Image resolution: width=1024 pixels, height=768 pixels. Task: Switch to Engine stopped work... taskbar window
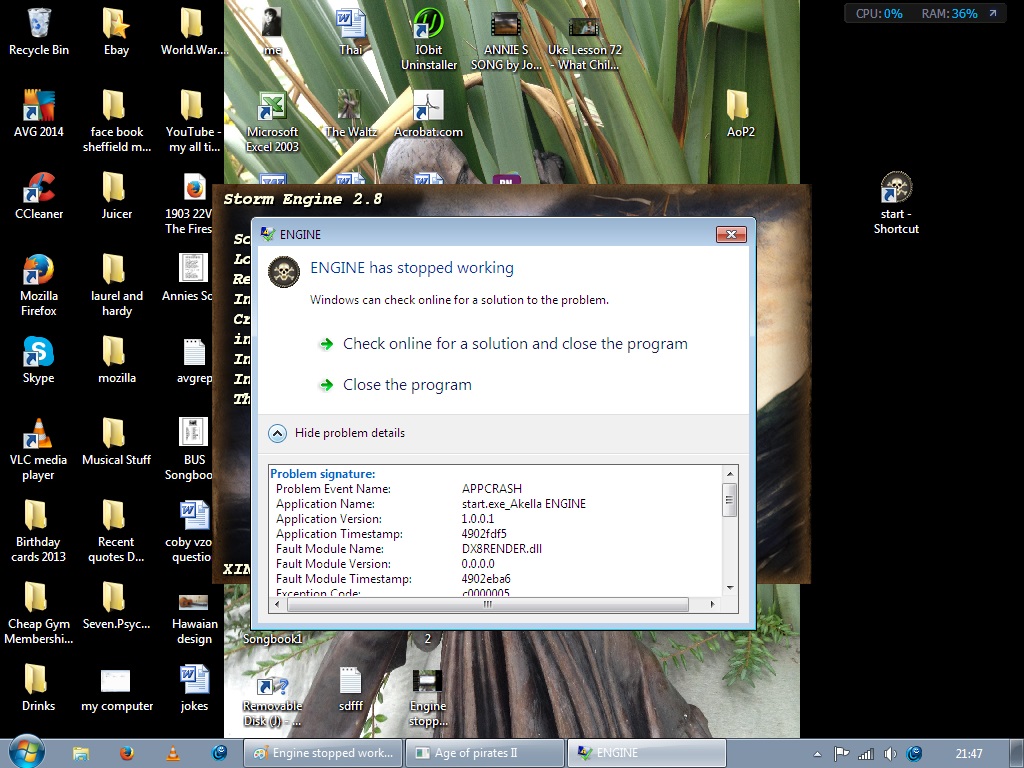pyautogui.click(x=323, y=753)
